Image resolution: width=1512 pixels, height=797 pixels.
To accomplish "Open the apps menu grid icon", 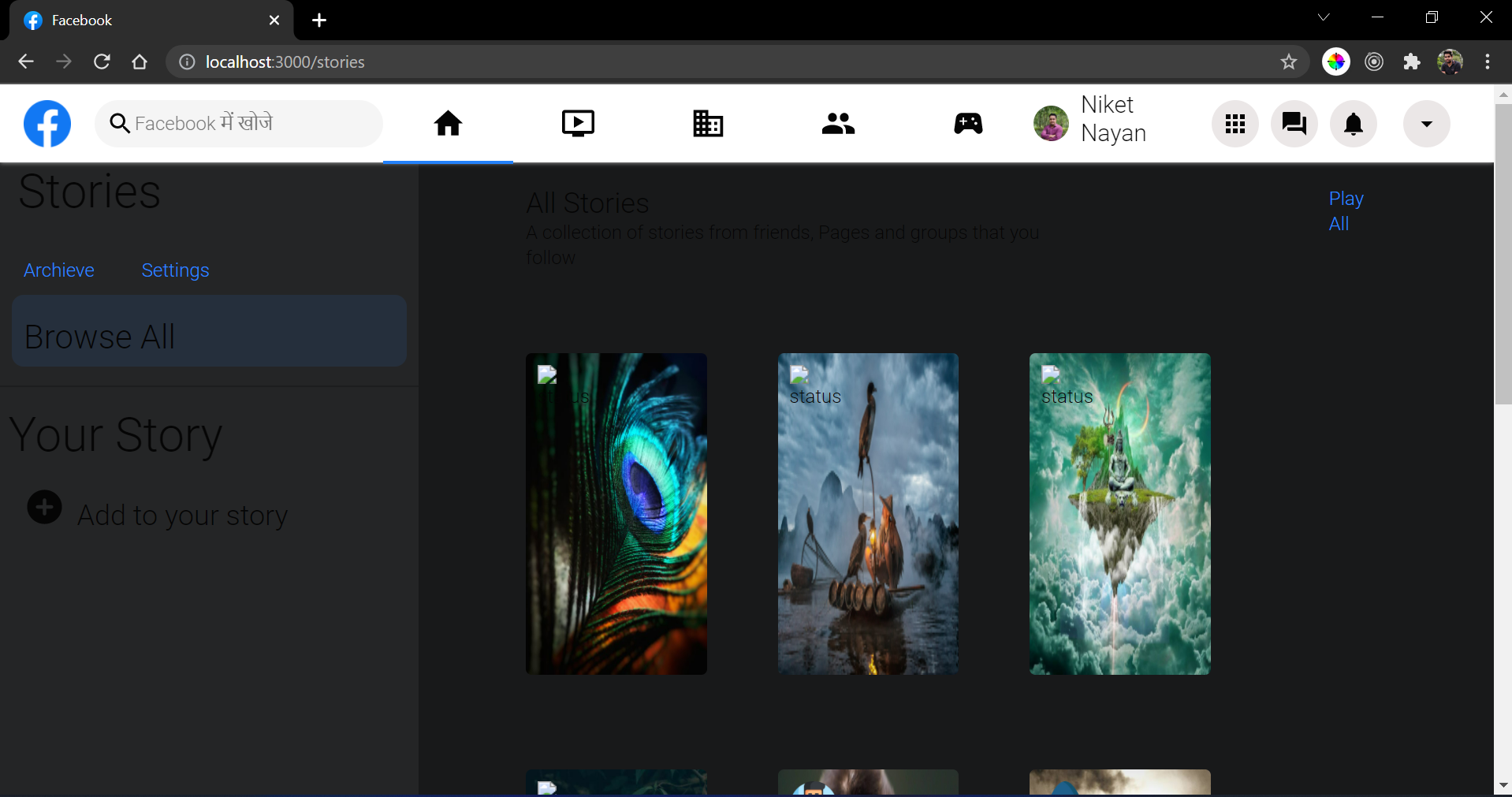I will pyautogui.click(x=1235, y=123).
